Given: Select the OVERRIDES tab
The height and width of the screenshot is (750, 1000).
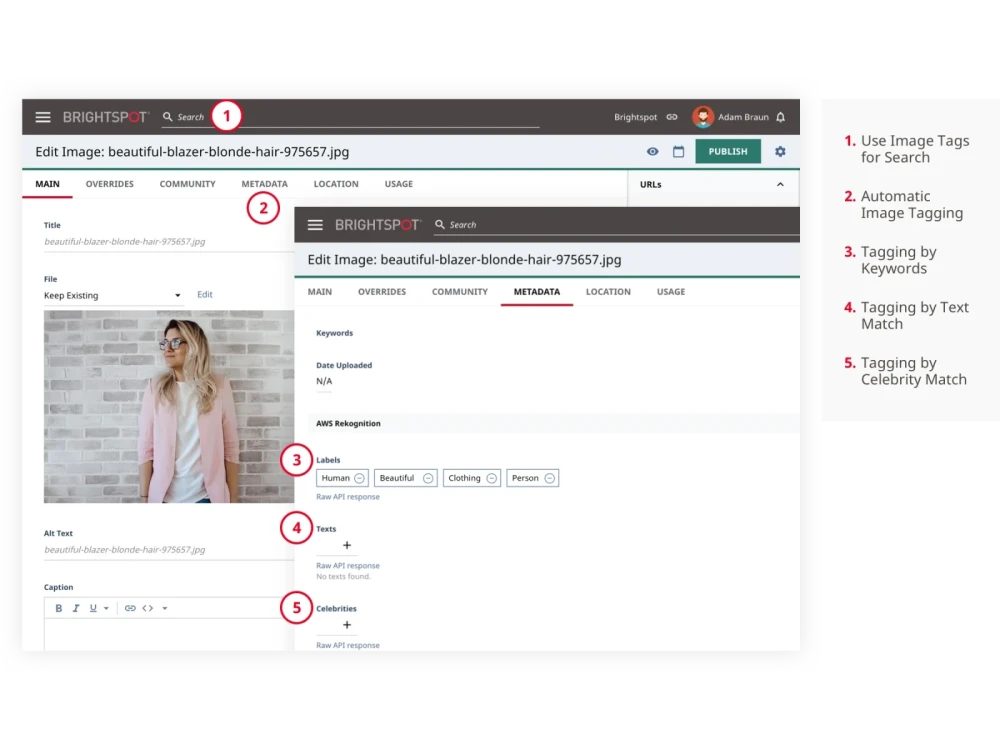Looking at the screenshot, I should [x=109, y=183].
